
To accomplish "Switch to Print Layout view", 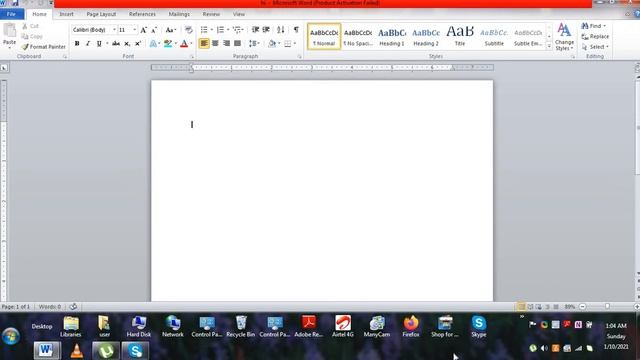I will click(522, 307).
